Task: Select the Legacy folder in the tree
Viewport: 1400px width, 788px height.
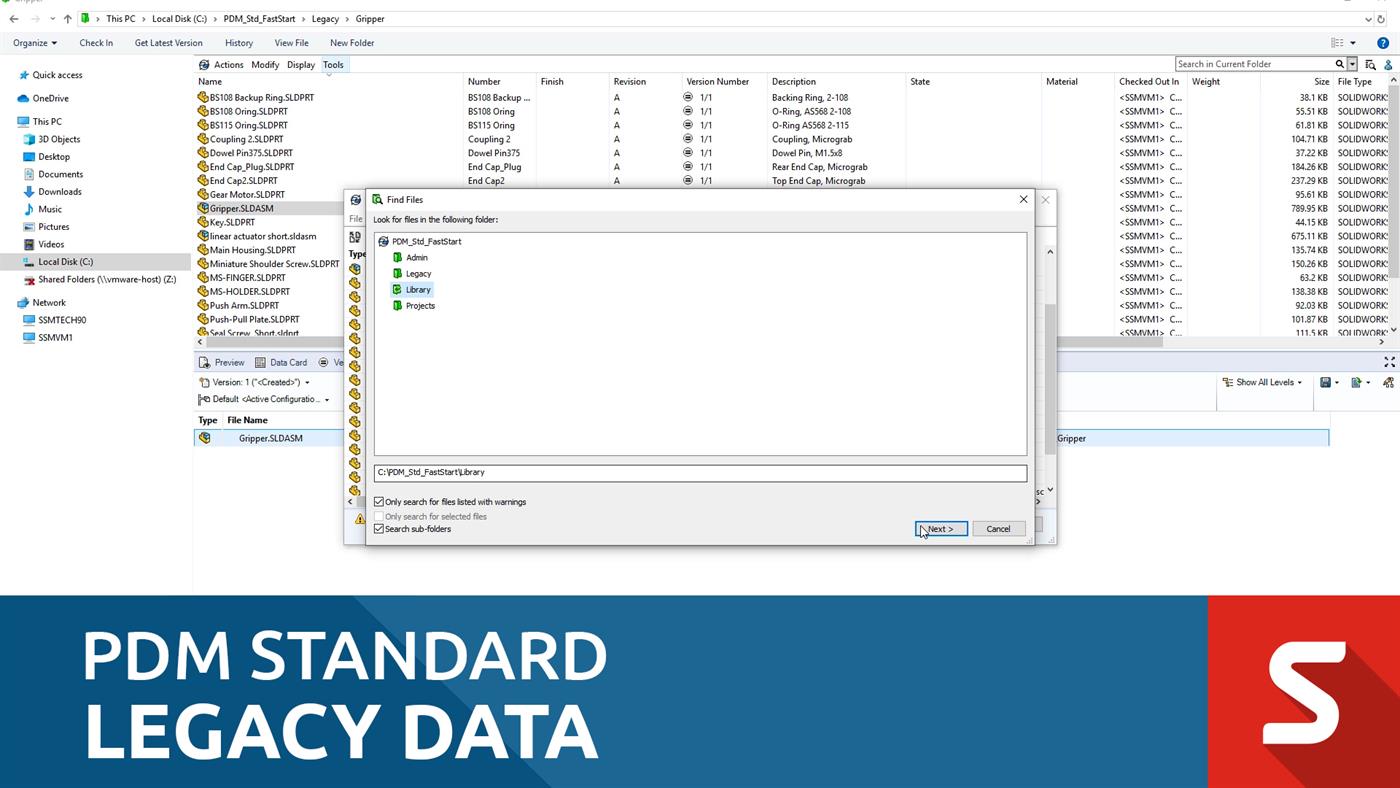Action: (418, 274)
